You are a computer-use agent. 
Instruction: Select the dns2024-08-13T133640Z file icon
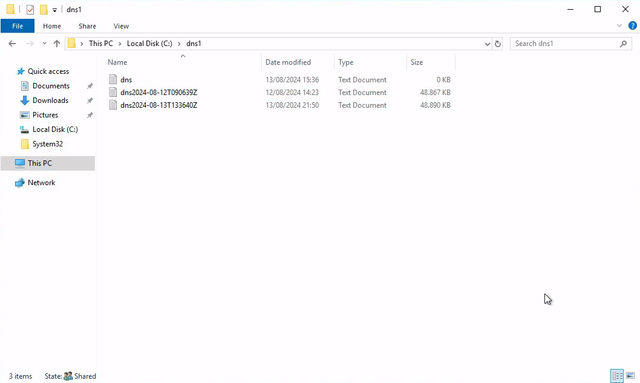[x=113, y=105]
